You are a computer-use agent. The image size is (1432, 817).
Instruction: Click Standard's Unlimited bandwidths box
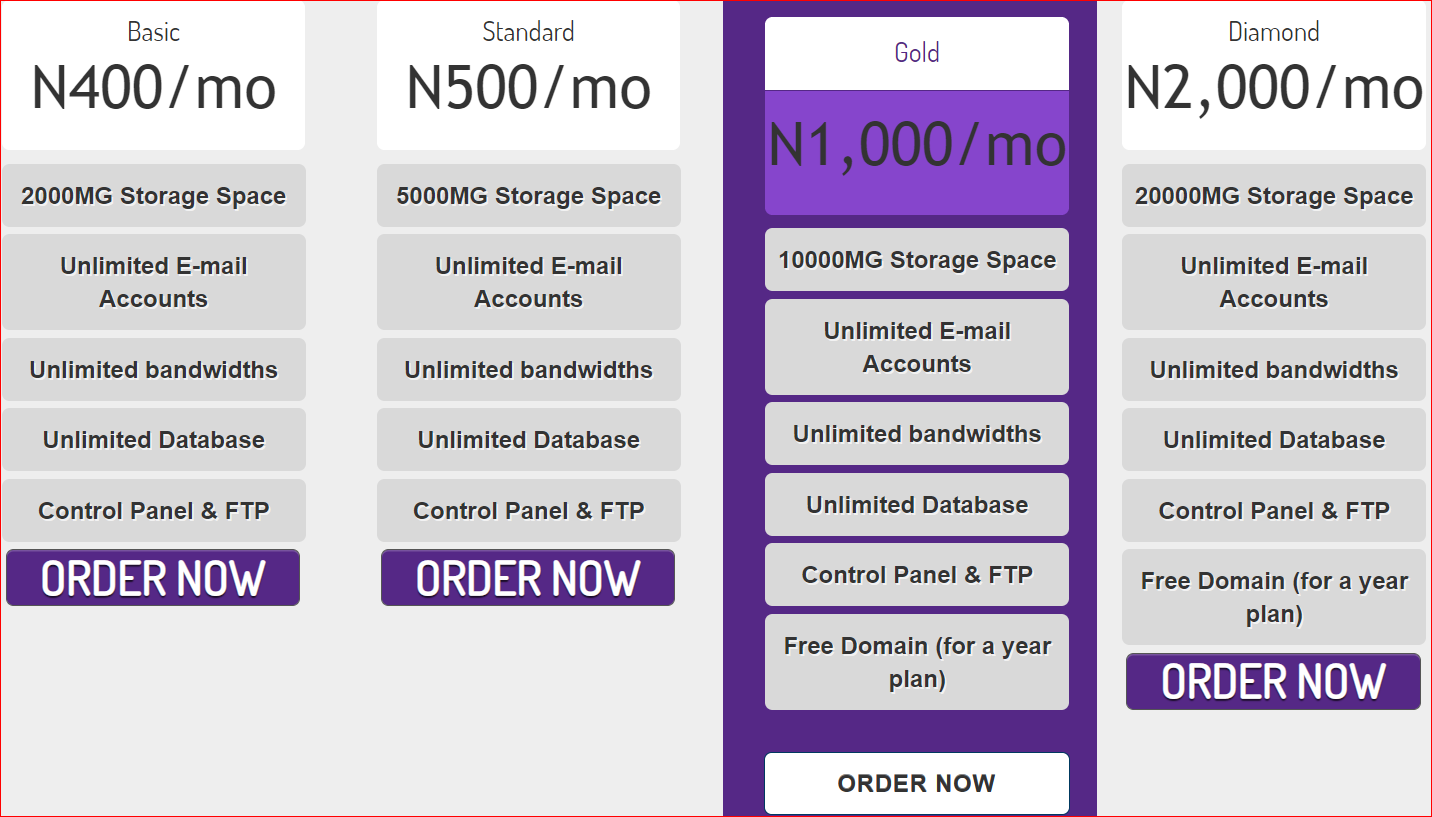tap(528, 370)
